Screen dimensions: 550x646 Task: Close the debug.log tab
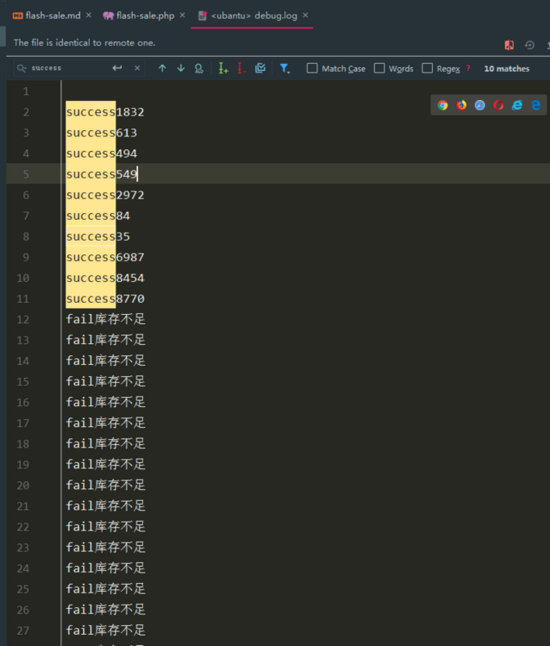(x=305, y=15)
